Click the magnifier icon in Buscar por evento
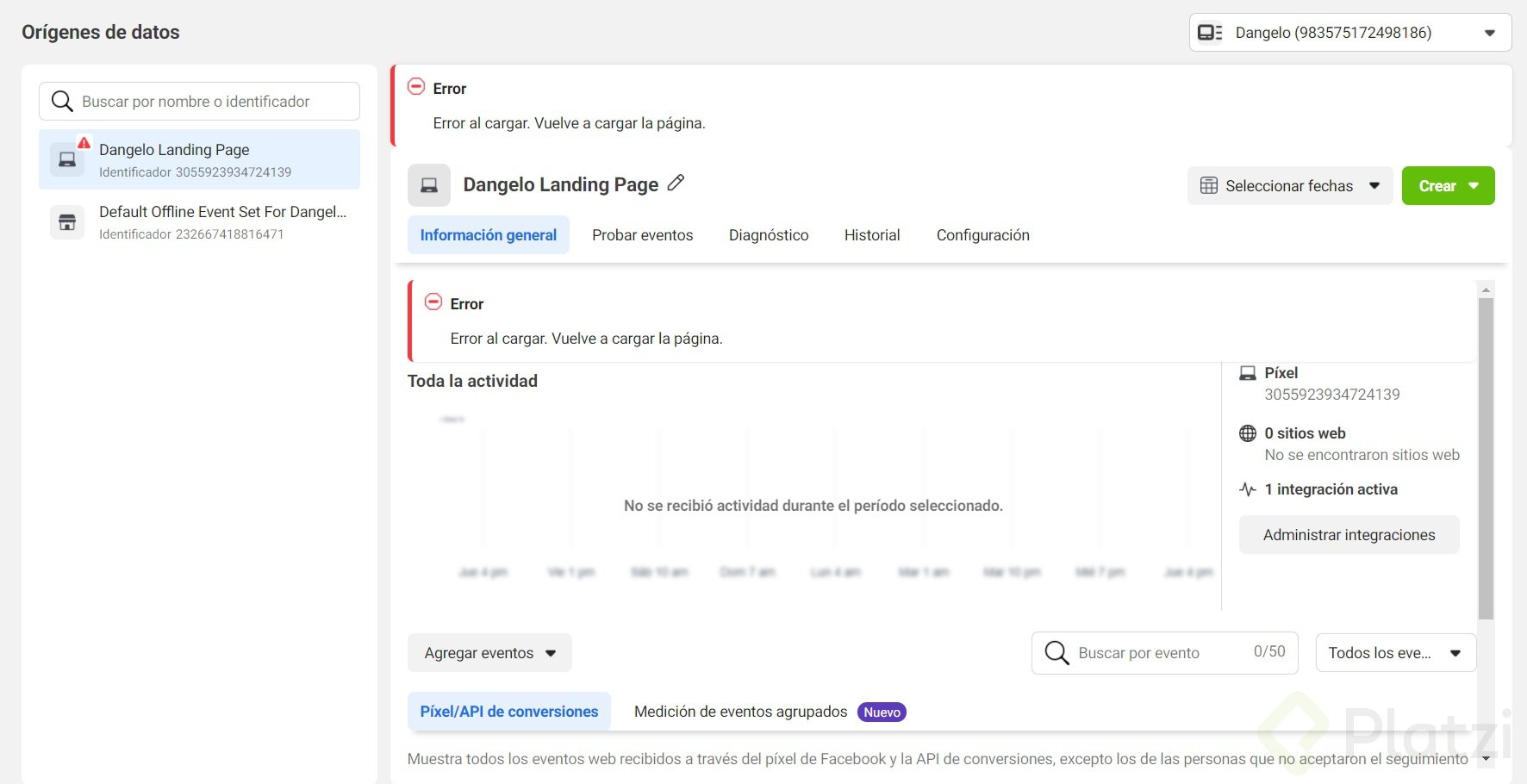The width and height of the screenshot is (1527, 784). pyautogui.click(x=1056, y=653)
